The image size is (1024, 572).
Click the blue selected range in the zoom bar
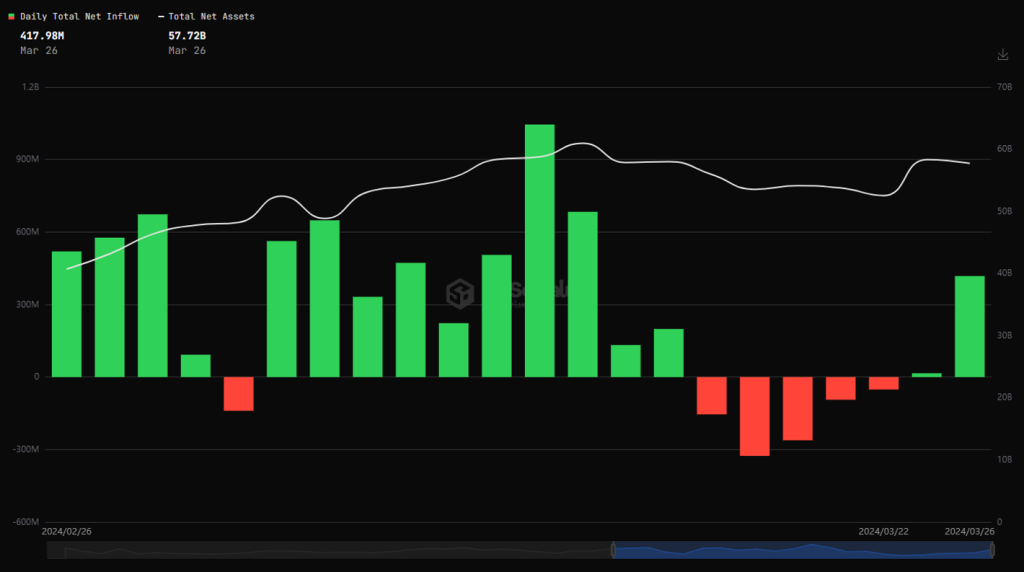(800, 551)
